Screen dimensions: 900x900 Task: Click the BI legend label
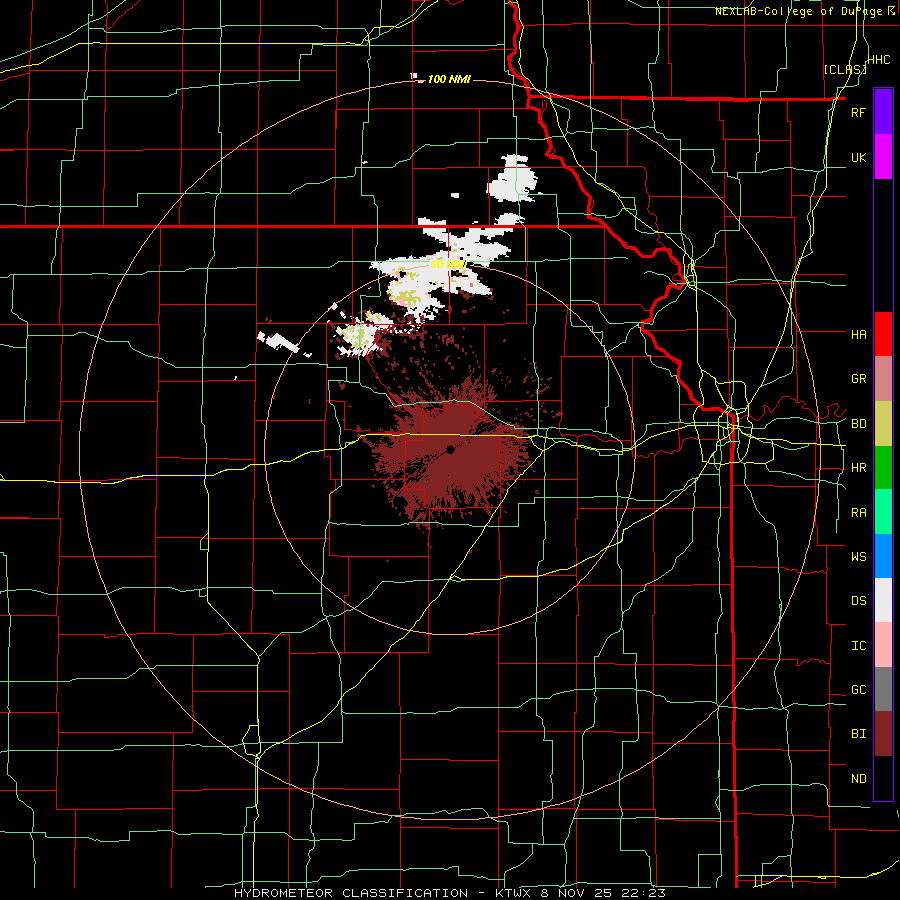tap(858, 734)
